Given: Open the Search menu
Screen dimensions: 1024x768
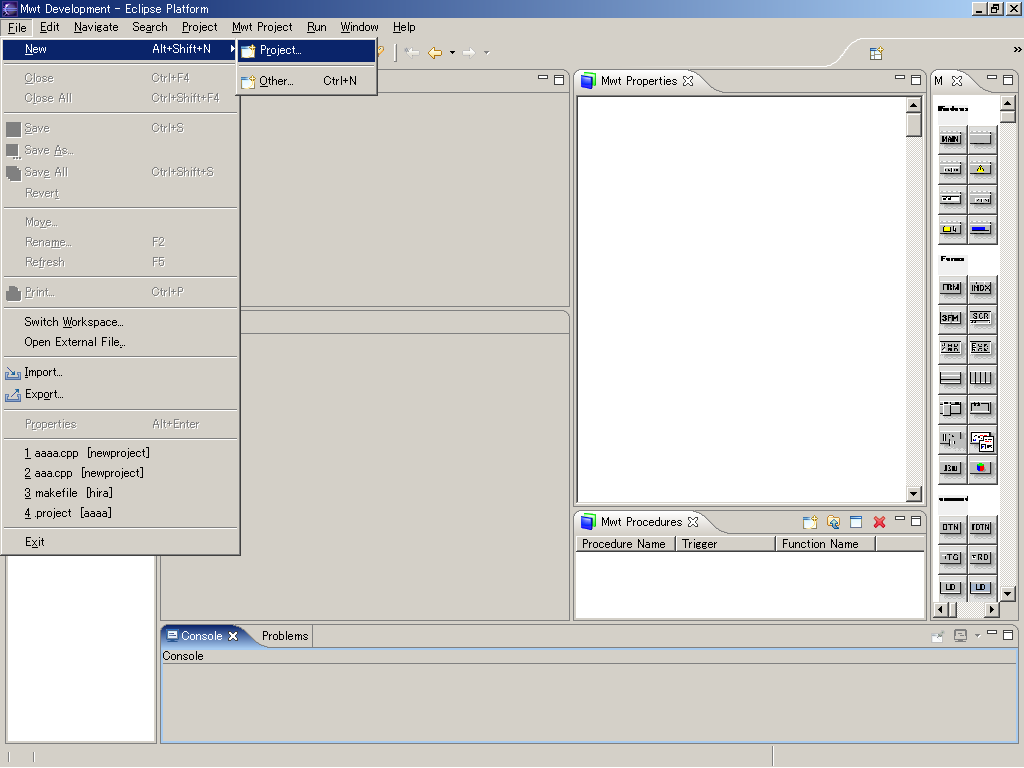Looking at the screenshot, I should [150, 27].
